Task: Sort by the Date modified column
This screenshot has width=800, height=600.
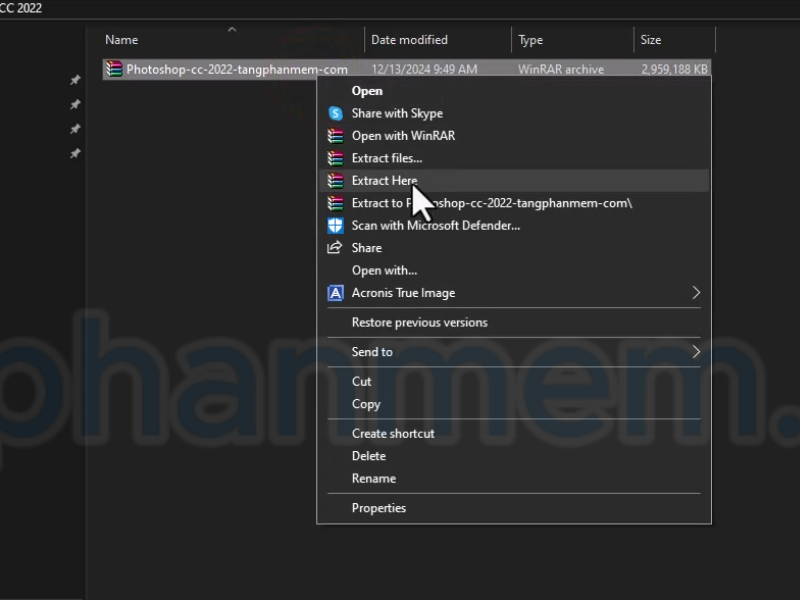Action: pyautogui.click(x=409, y=40)
